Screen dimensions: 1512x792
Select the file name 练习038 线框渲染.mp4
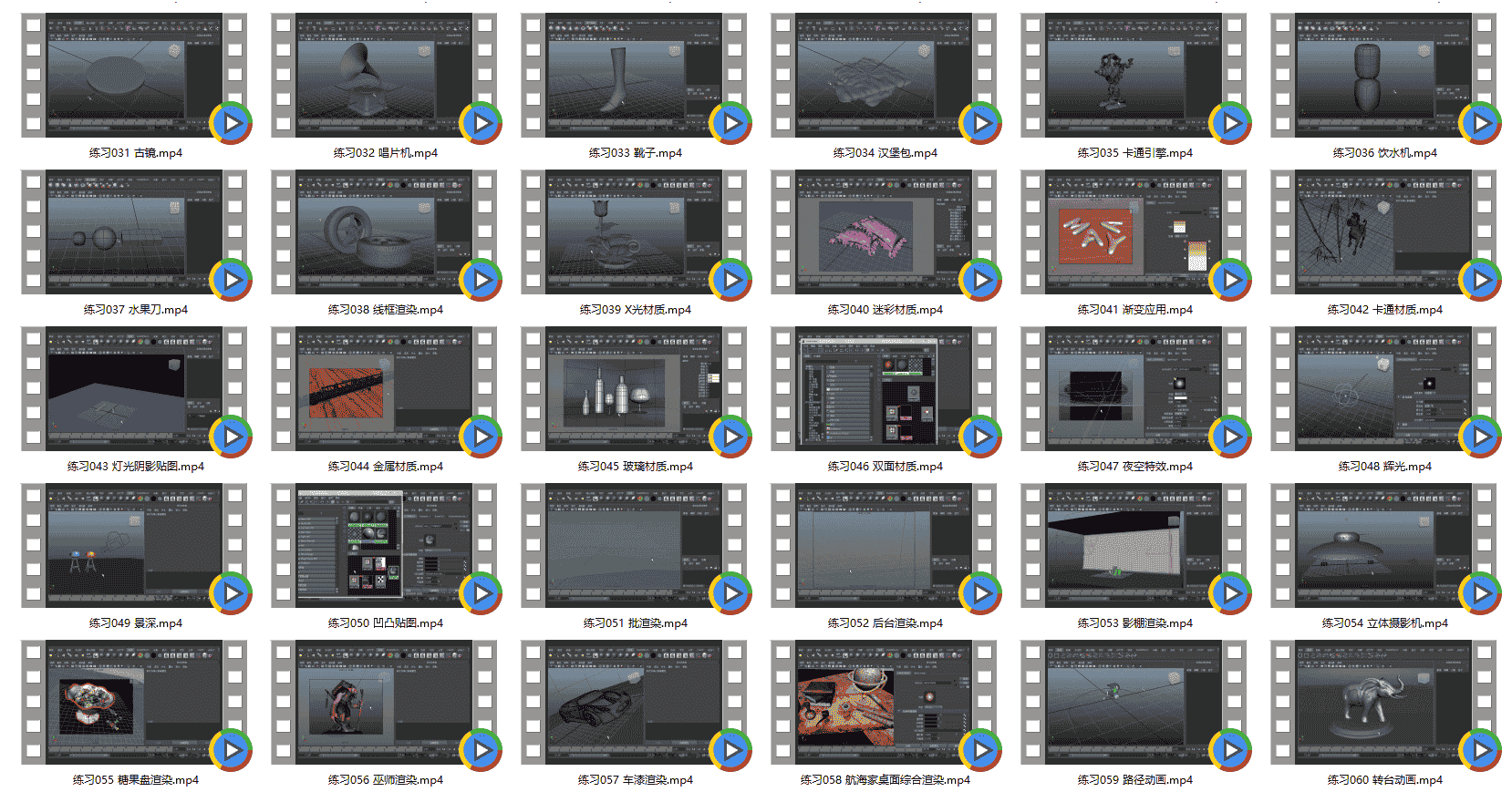(x=386, y=310)
